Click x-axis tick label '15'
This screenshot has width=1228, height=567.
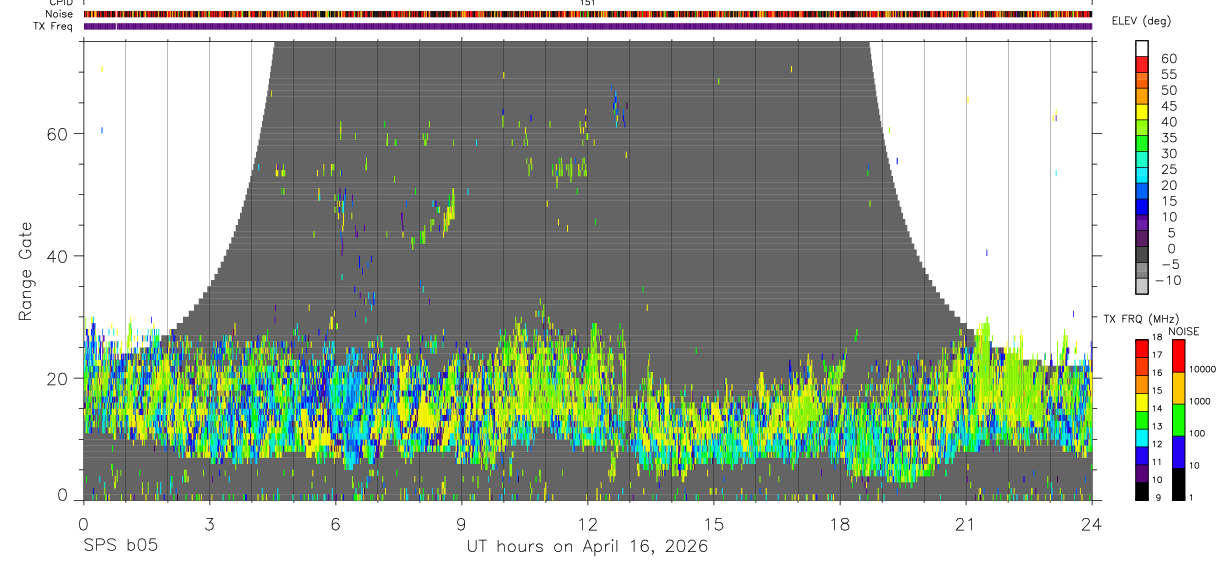pos(713,523)
